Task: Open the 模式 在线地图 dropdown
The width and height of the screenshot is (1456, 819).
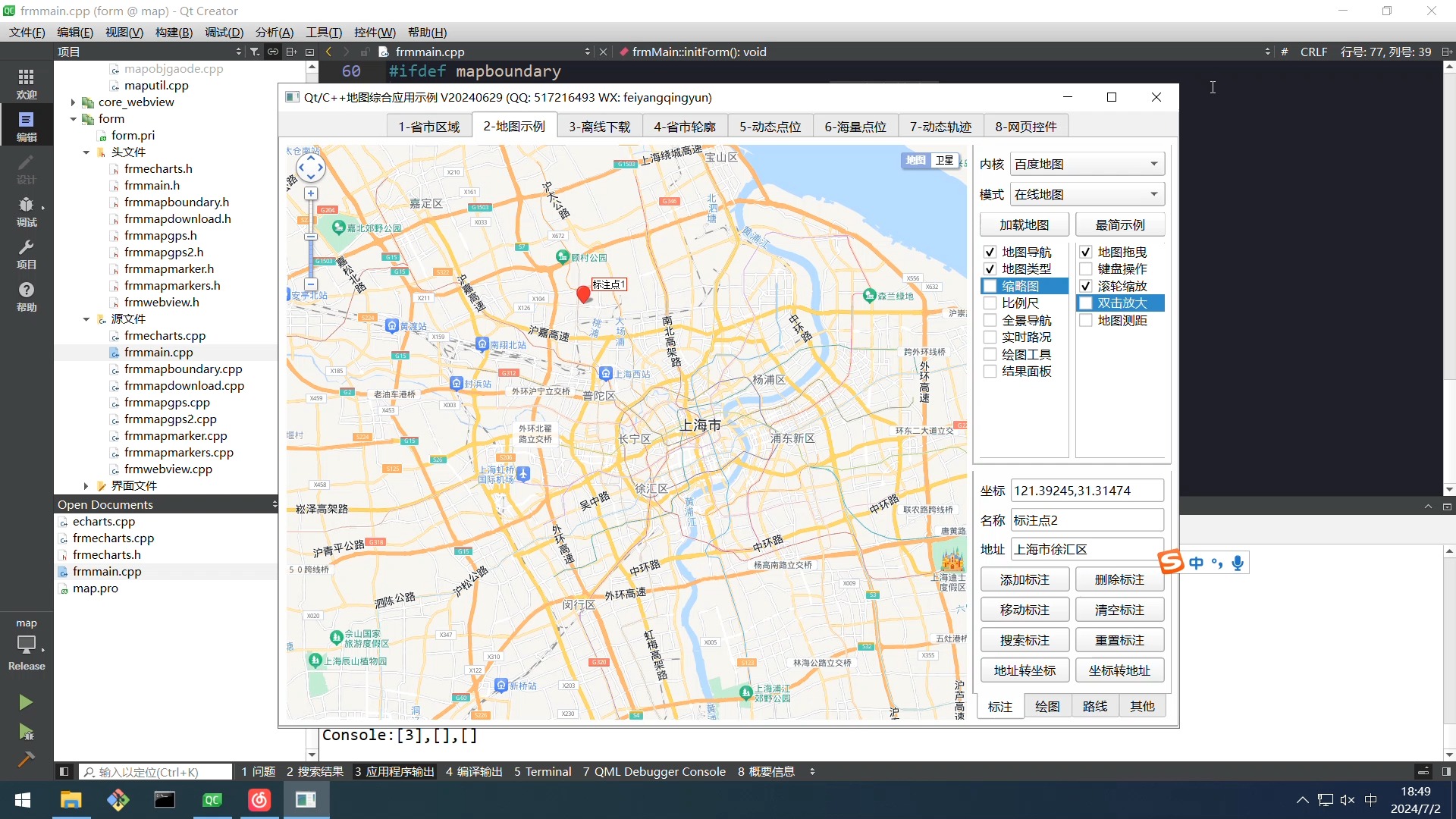Action: [1087, 194]
